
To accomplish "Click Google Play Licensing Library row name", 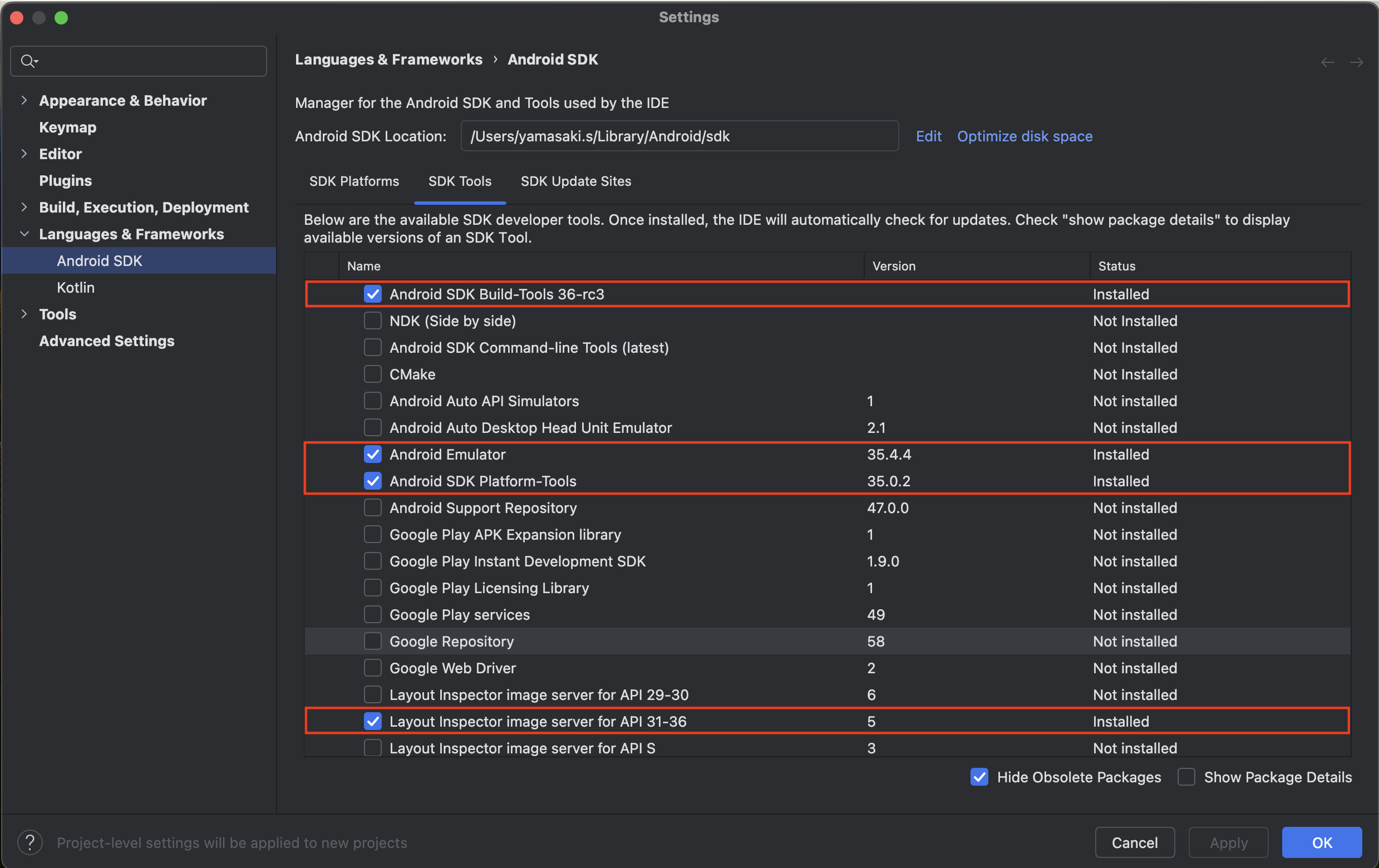I will 489,588.
